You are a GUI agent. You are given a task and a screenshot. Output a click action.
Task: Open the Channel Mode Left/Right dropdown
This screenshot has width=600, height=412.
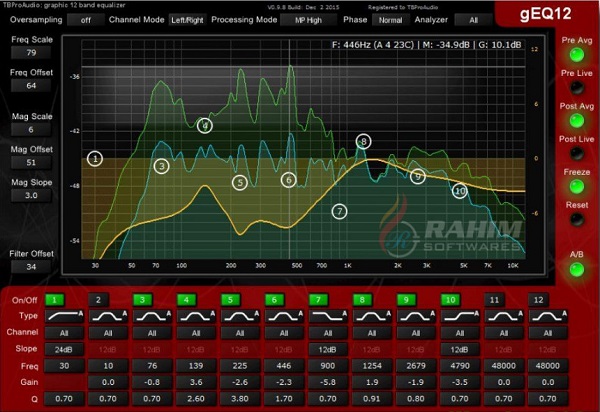187,20
